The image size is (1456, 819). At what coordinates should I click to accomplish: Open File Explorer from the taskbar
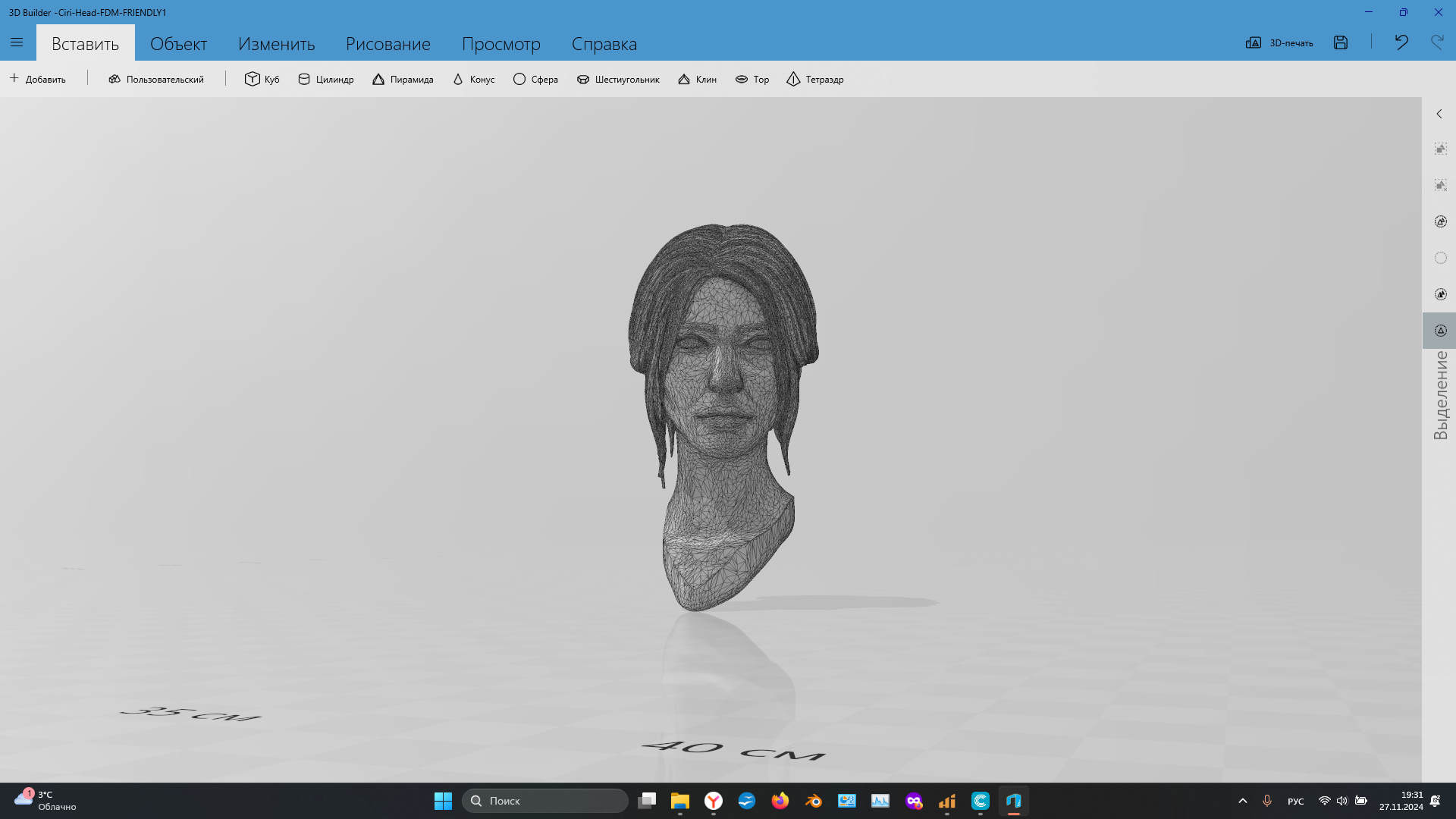(679, 801)
